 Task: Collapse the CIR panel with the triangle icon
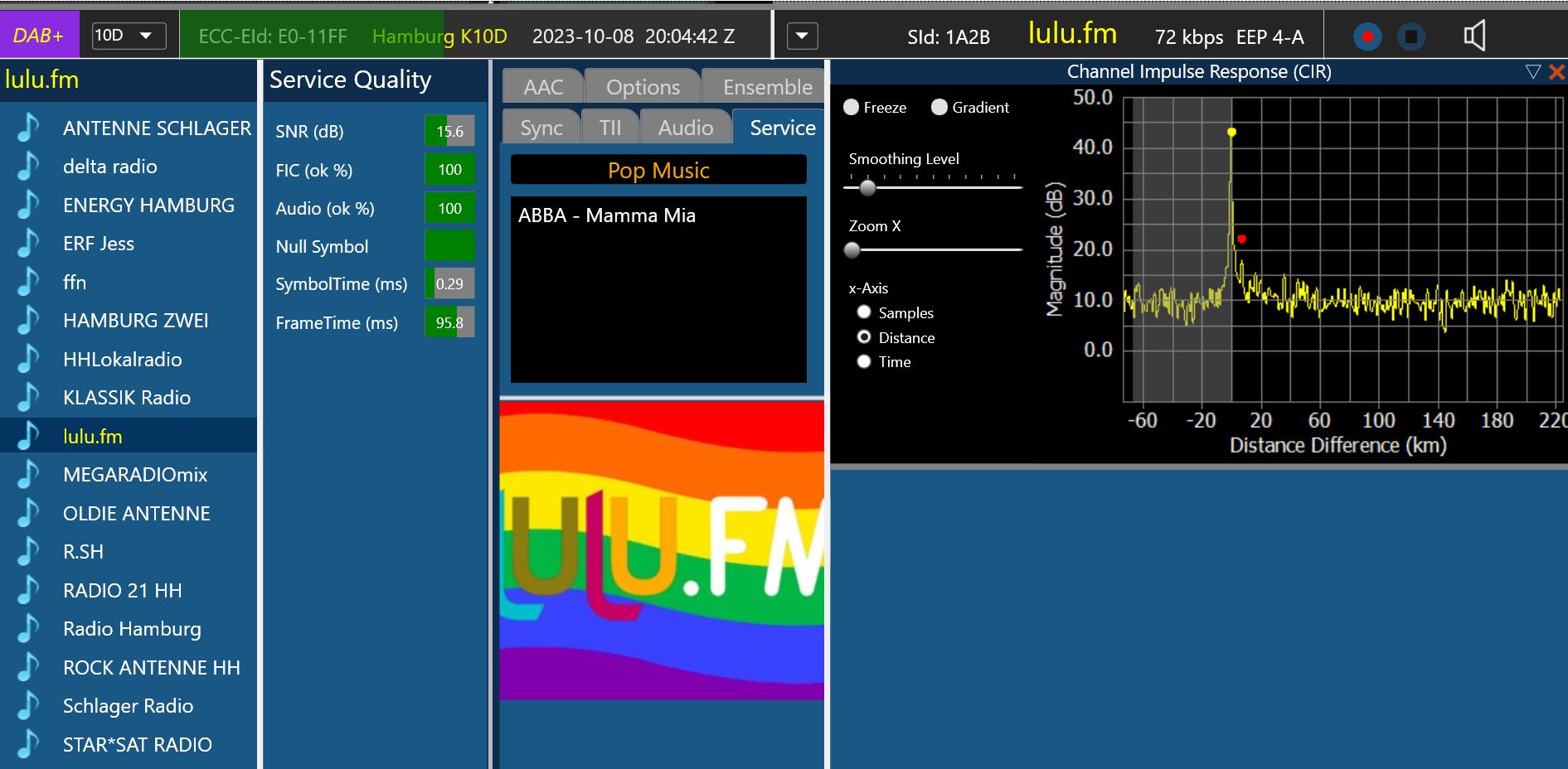[x=1533, y=72]
